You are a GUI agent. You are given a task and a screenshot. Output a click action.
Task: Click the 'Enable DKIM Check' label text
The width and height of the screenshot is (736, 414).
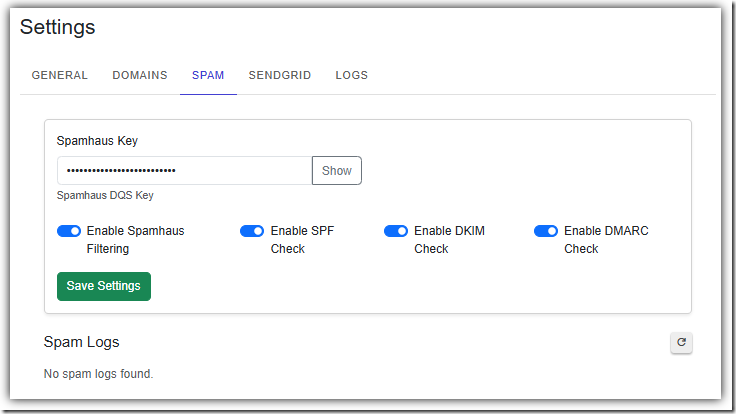449,240
